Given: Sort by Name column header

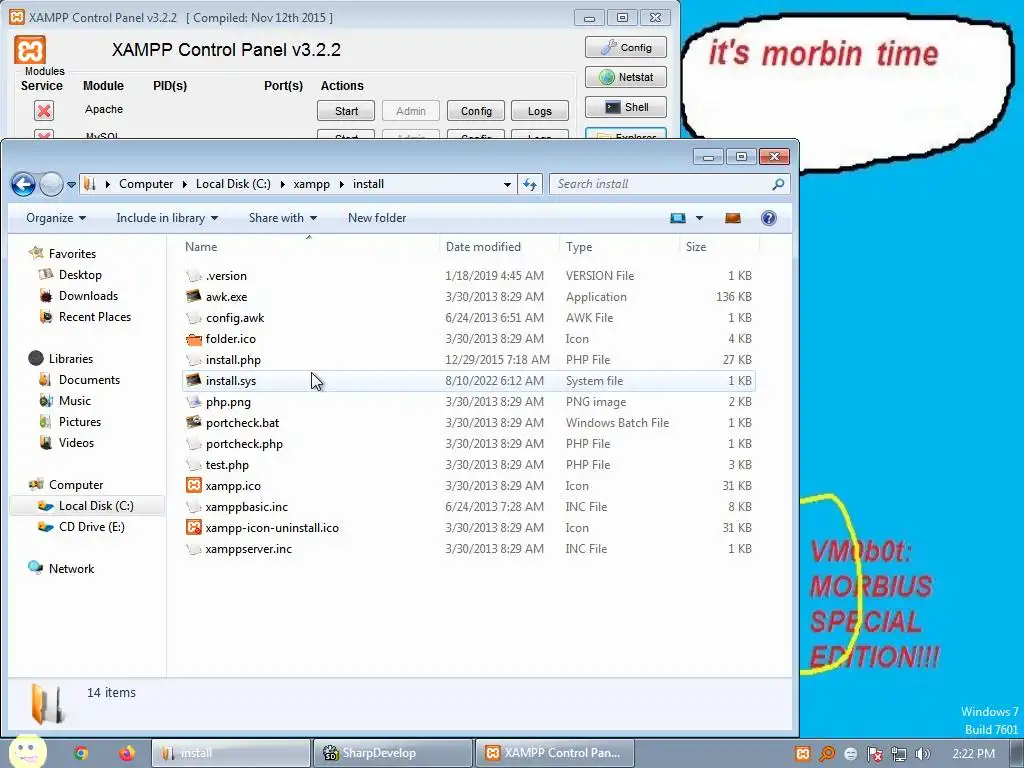Looking at the screenshot, I should pos(201,247).
